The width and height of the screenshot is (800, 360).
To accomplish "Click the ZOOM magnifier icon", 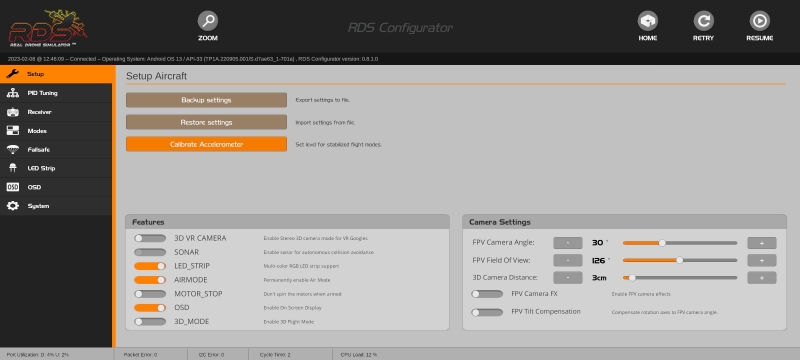I will tap(208, 21).
